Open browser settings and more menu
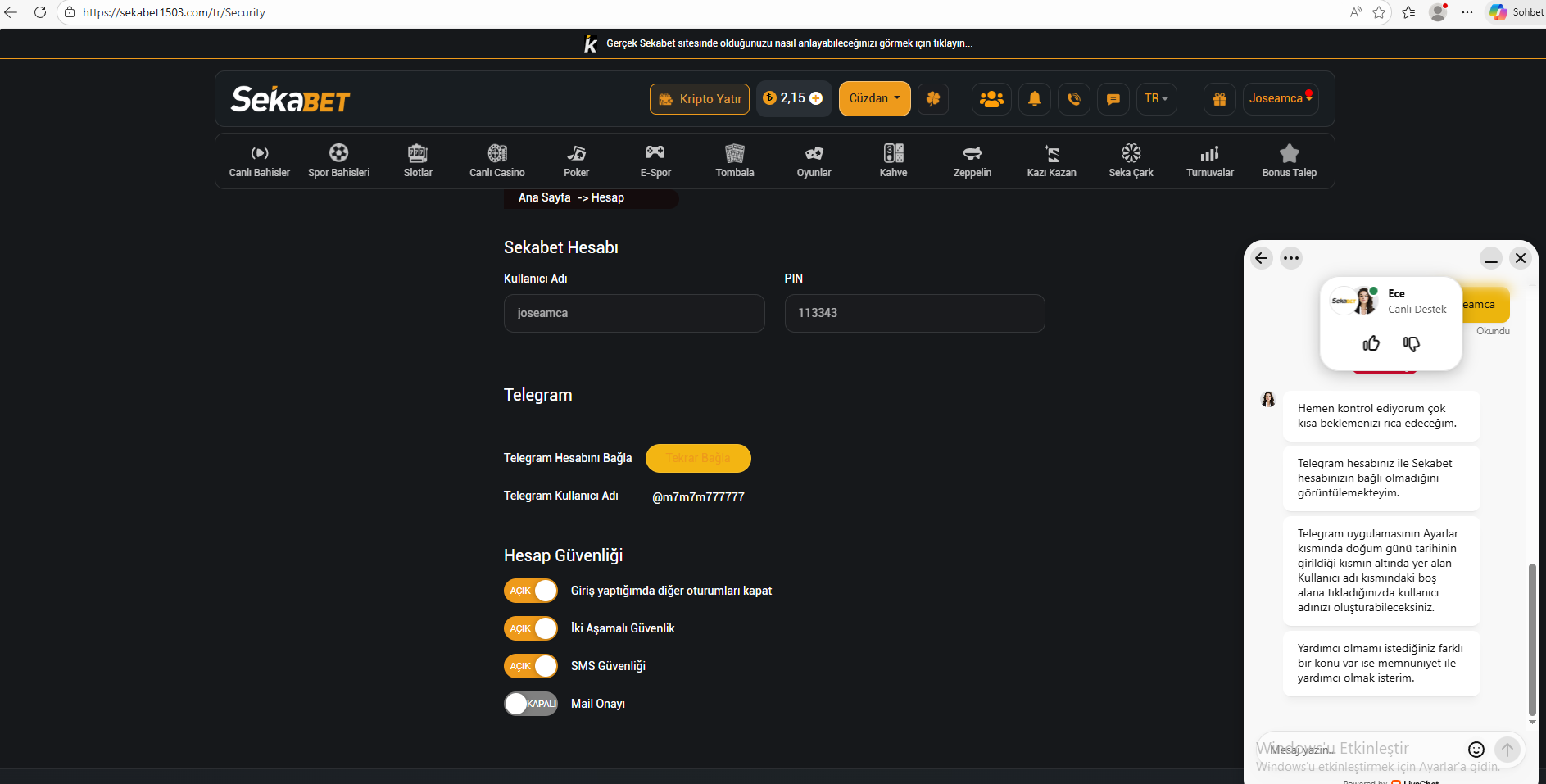Viewport: 1546px width, 784px height. click(x=1467, y=12)
